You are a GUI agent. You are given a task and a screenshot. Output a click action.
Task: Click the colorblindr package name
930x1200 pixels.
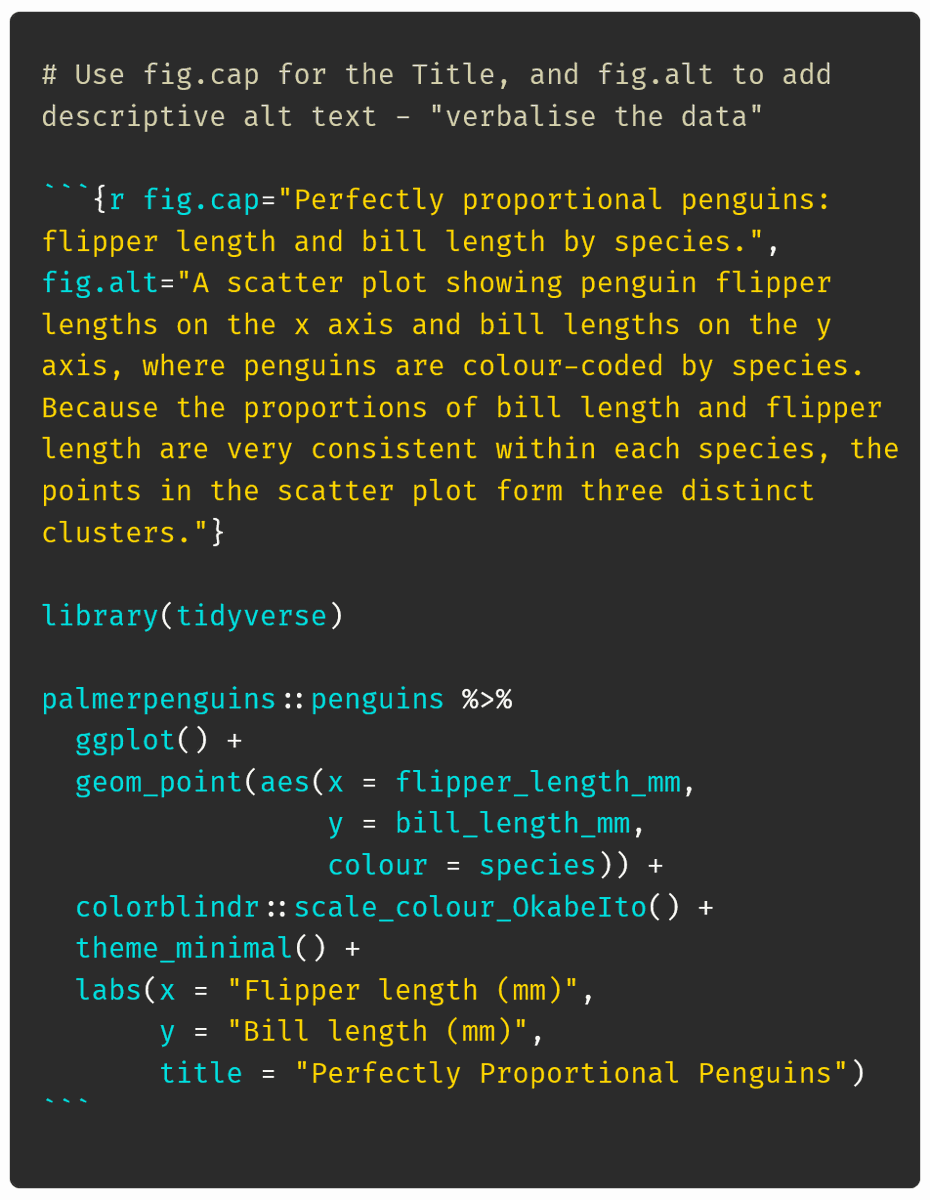coord(167,907)
